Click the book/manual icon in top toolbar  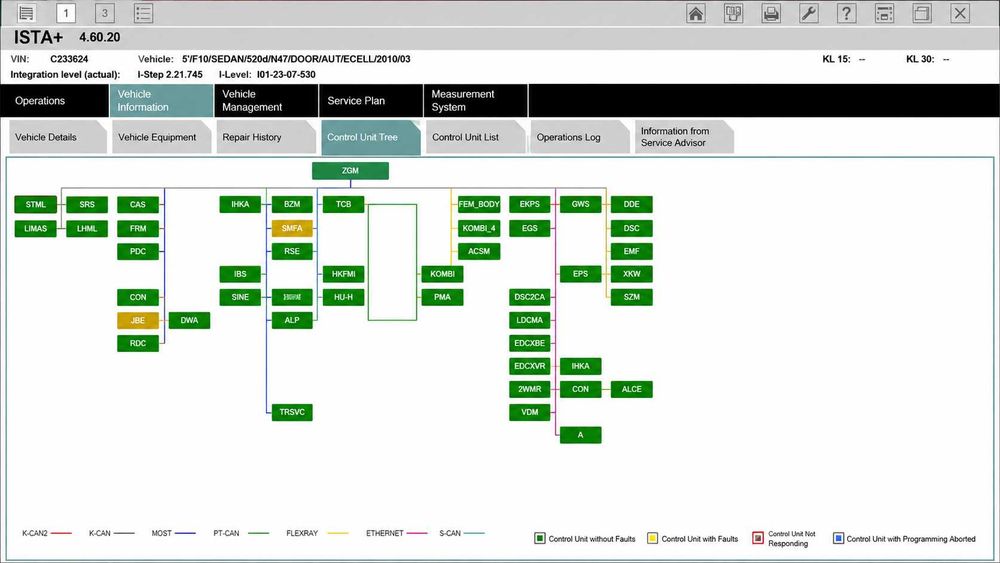[733, 13]
